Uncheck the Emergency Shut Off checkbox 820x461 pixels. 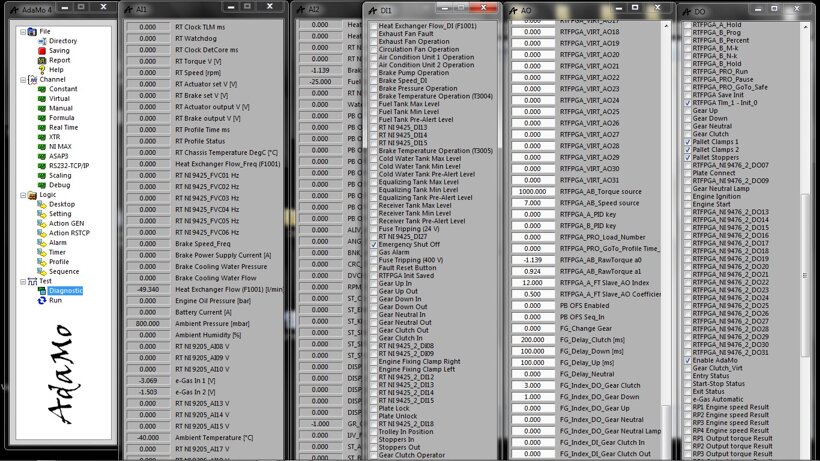point(375,245)
